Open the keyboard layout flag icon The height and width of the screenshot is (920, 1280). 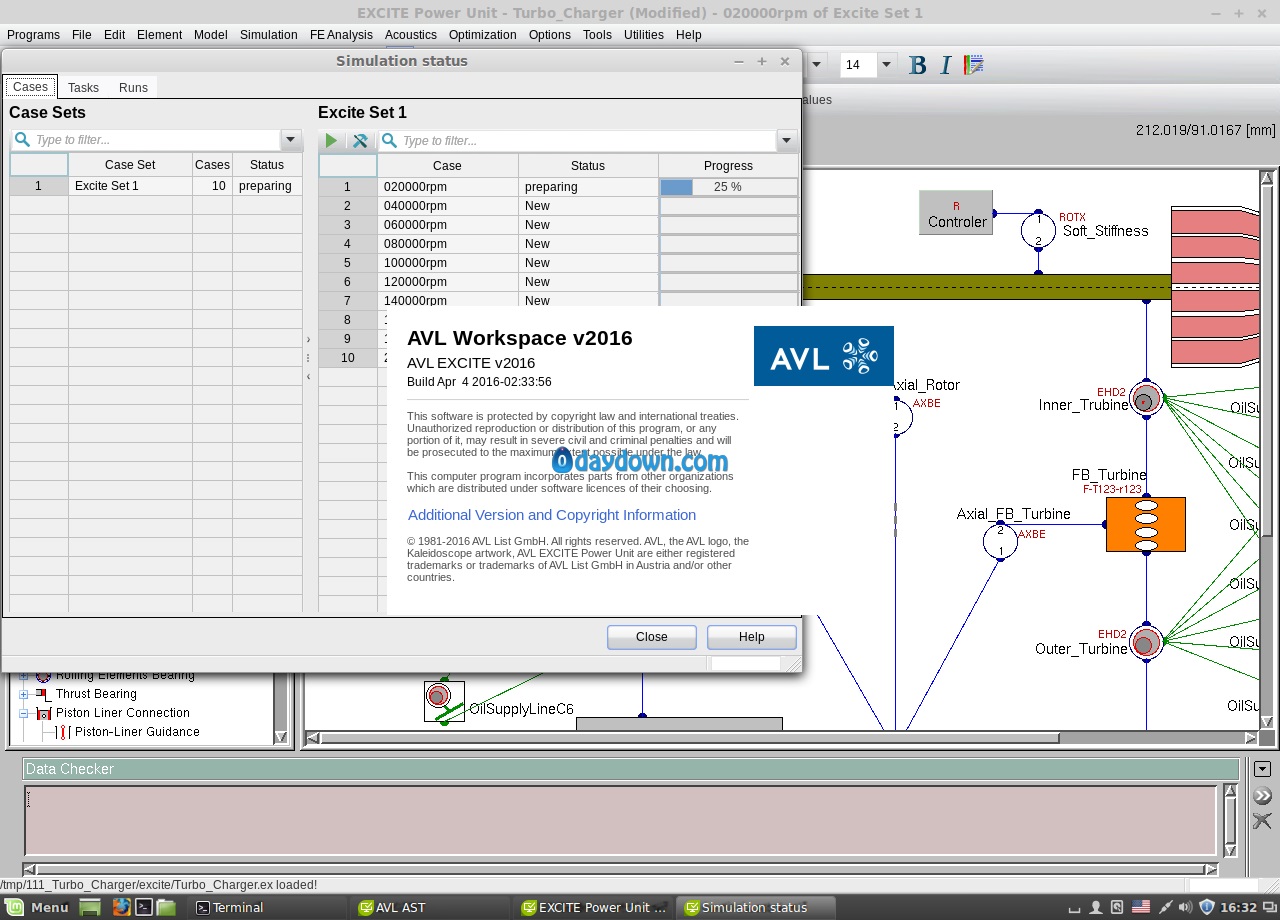click(1141, 907)
